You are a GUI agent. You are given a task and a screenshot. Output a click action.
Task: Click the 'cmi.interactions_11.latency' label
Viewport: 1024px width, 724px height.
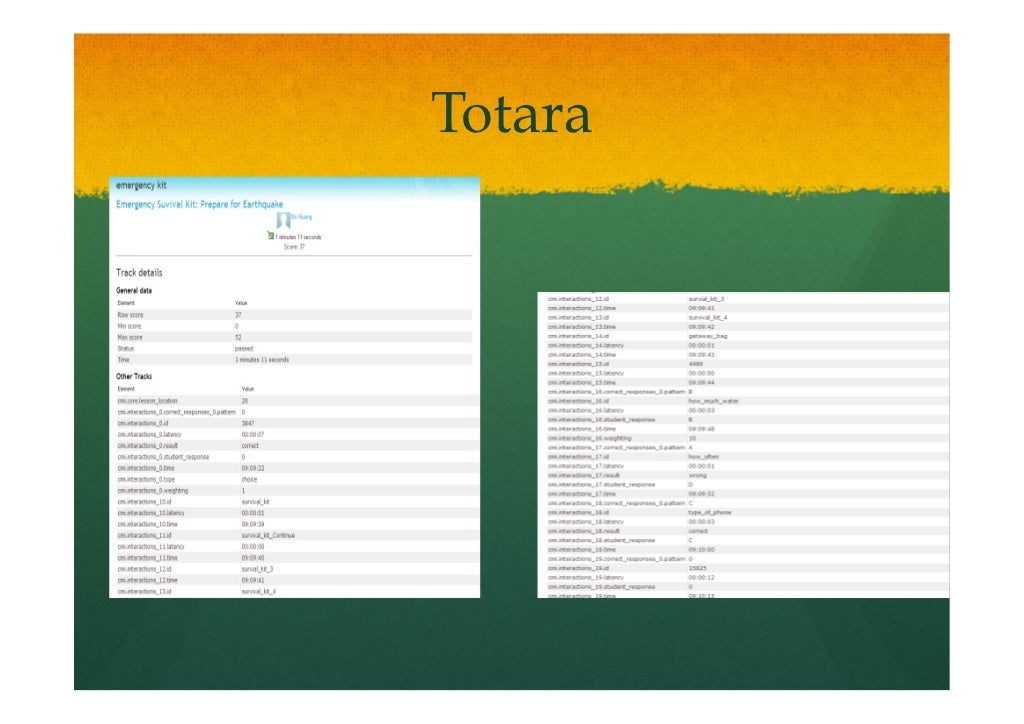click(x=151, y=546)
